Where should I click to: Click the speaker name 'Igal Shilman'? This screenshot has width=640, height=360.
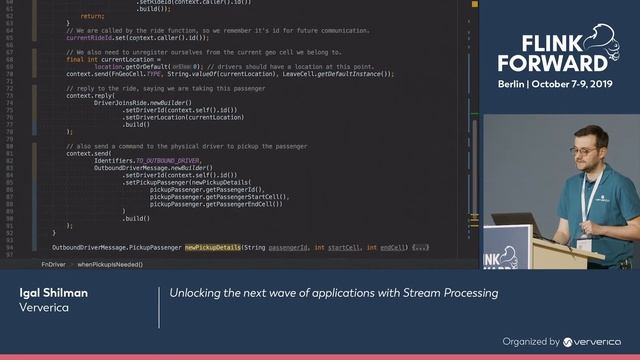[x=53, y=293]
